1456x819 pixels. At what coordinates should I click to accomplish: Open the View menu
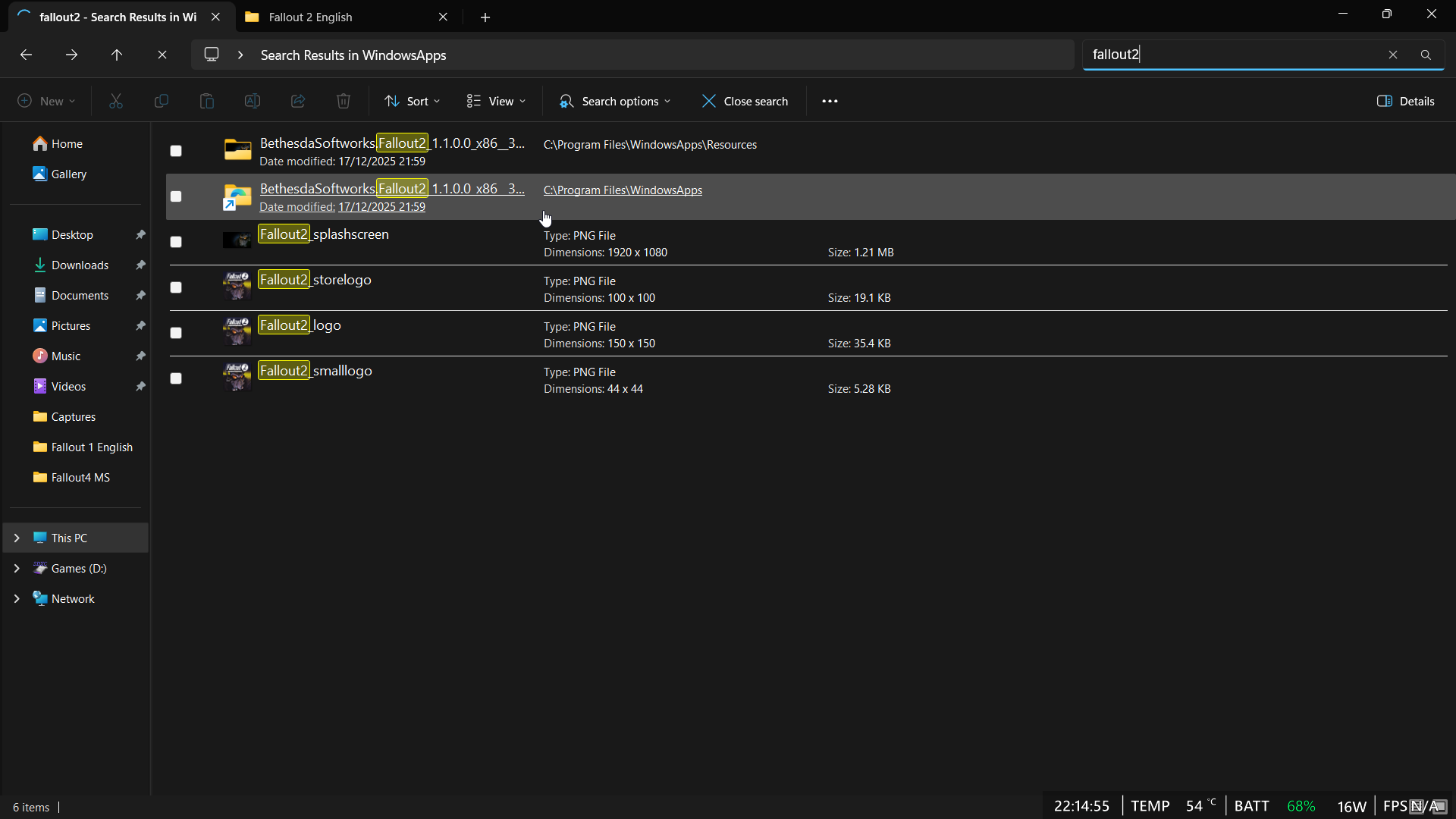(x=496, y=101)
